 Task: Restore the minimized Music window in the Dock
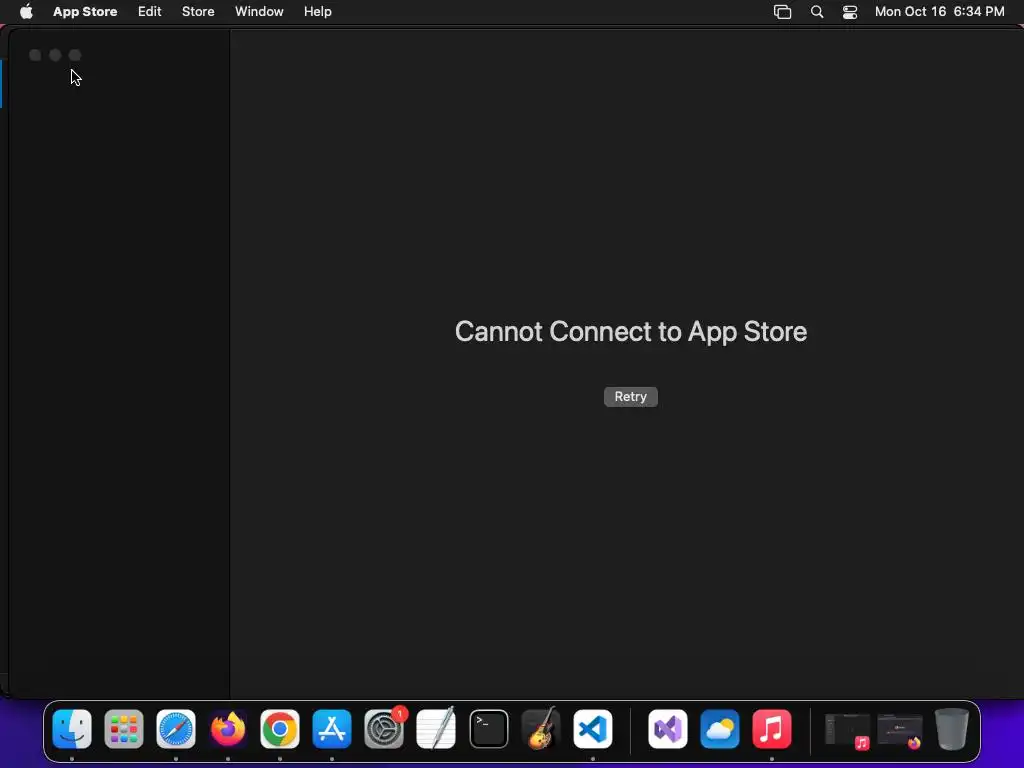pos(848,730)
